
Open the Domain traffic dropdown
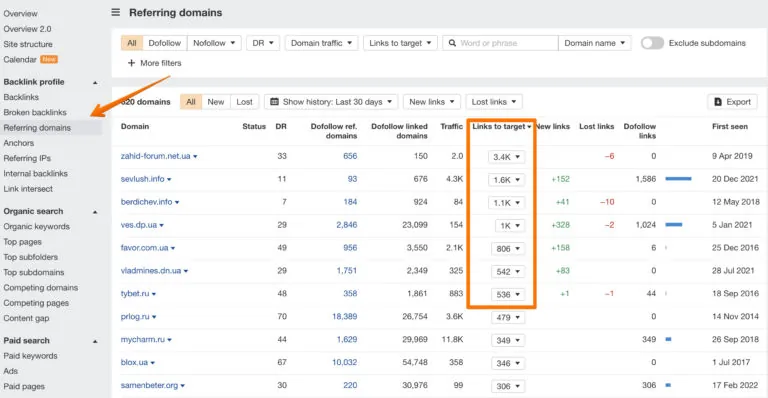click(321, 43)
